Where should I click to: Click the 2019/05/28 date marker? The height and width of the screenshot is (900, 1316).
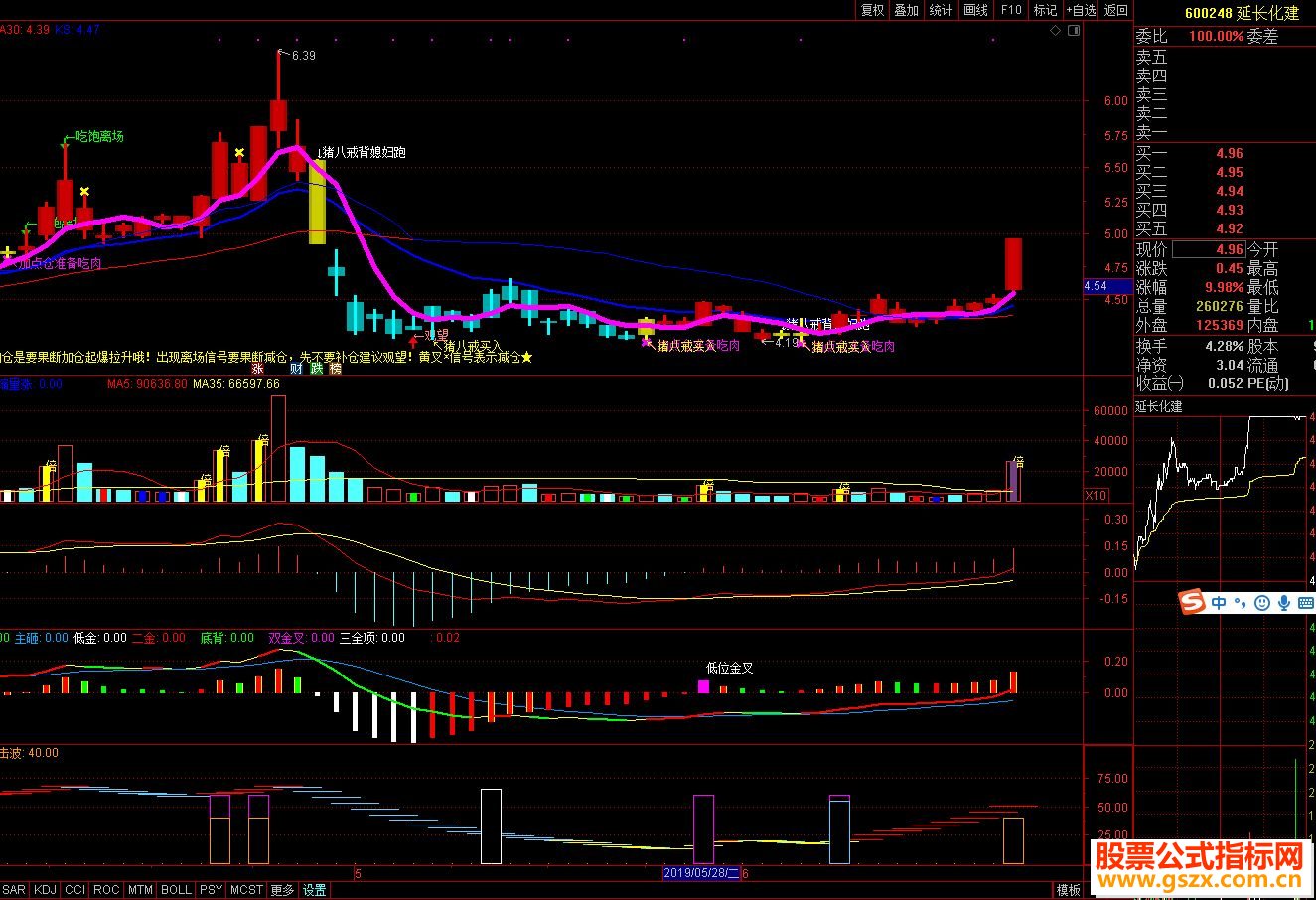click(701, 873)
